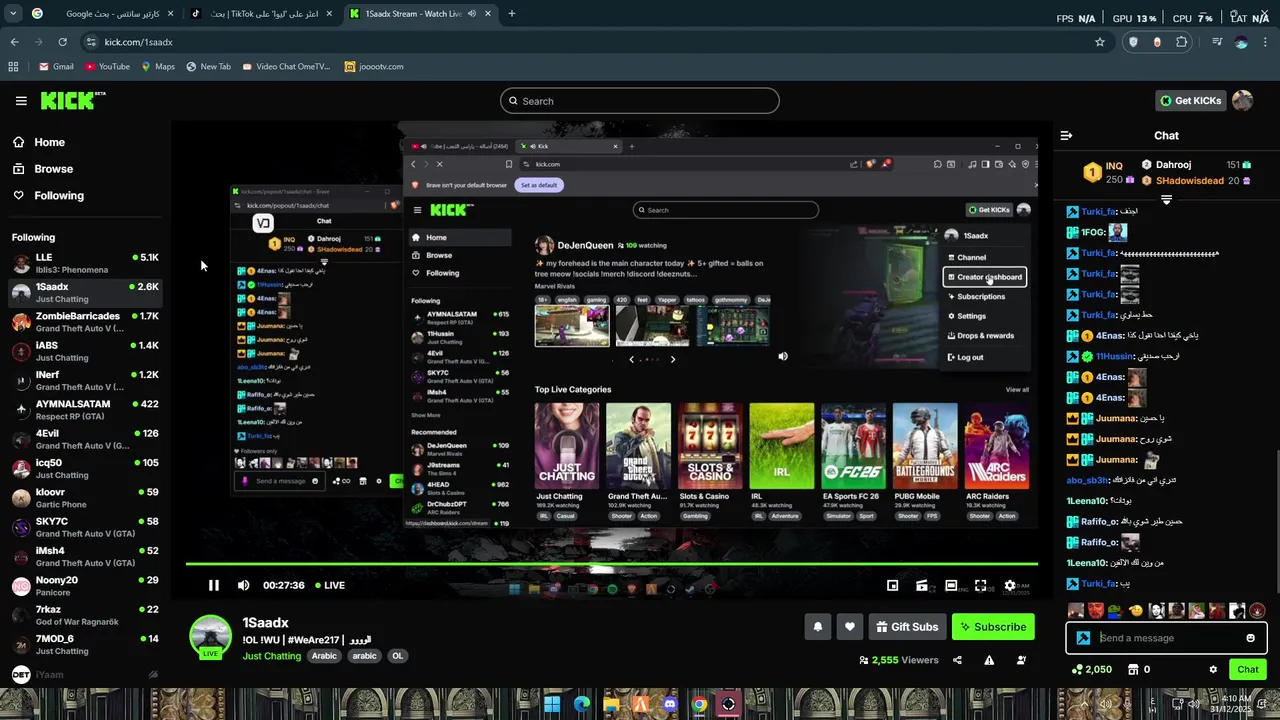Click the Send a message input

pyautogui.click(x=1166, y=638)
